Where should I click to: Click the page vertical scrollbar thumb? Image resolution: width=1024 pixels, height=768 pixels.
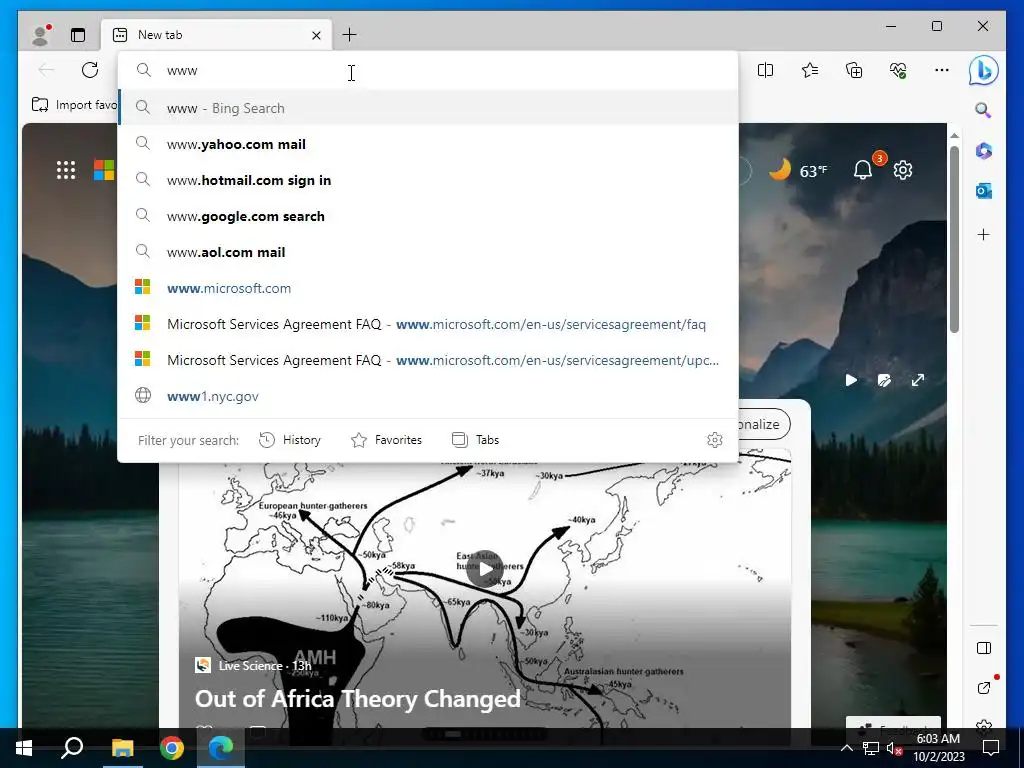tap(954, 239)
